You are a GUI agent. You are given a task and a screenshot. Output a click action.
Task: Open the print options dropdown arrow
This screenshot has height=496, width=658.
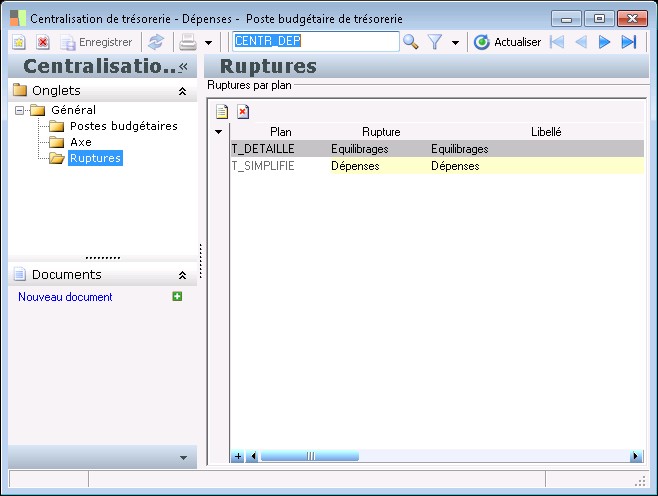coord(208,43)
